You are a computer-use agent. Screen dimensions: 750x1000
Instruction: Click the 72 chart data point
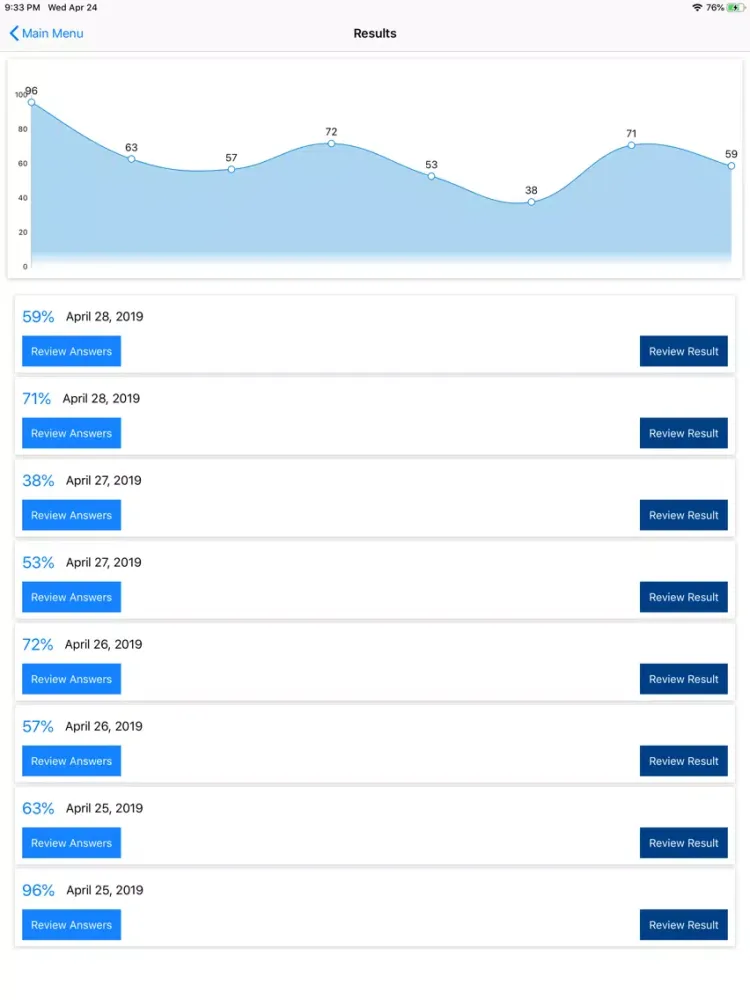click(331, 143)
